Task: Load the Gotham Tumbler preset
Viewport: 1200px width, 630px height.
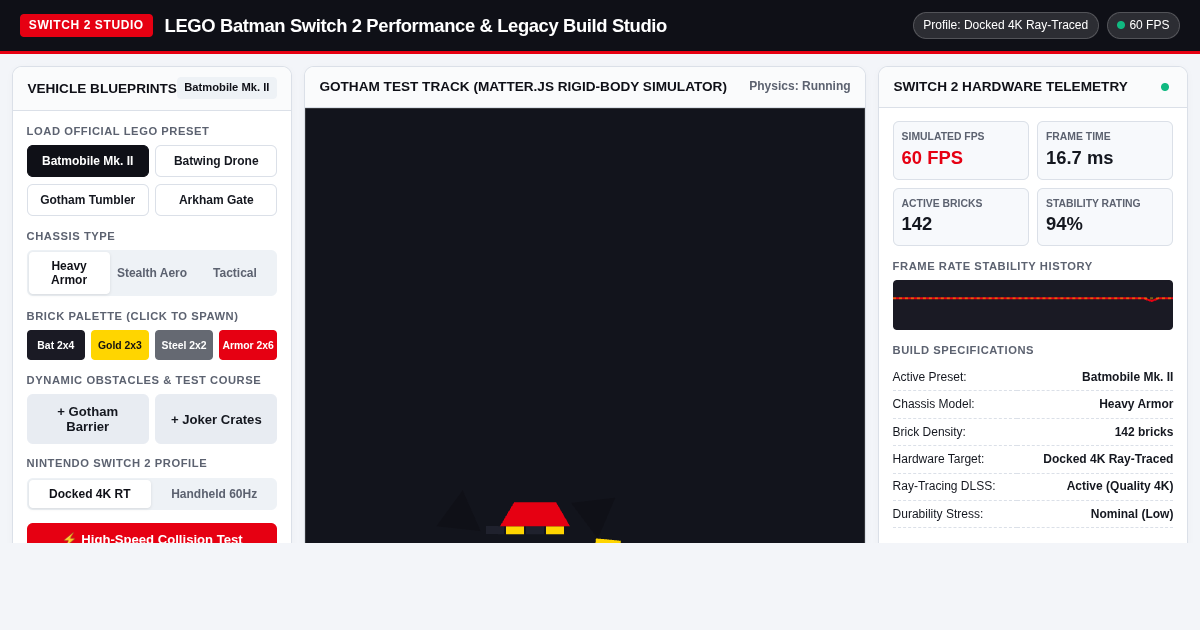Action: pyautogui.click(x=88, y=200)
